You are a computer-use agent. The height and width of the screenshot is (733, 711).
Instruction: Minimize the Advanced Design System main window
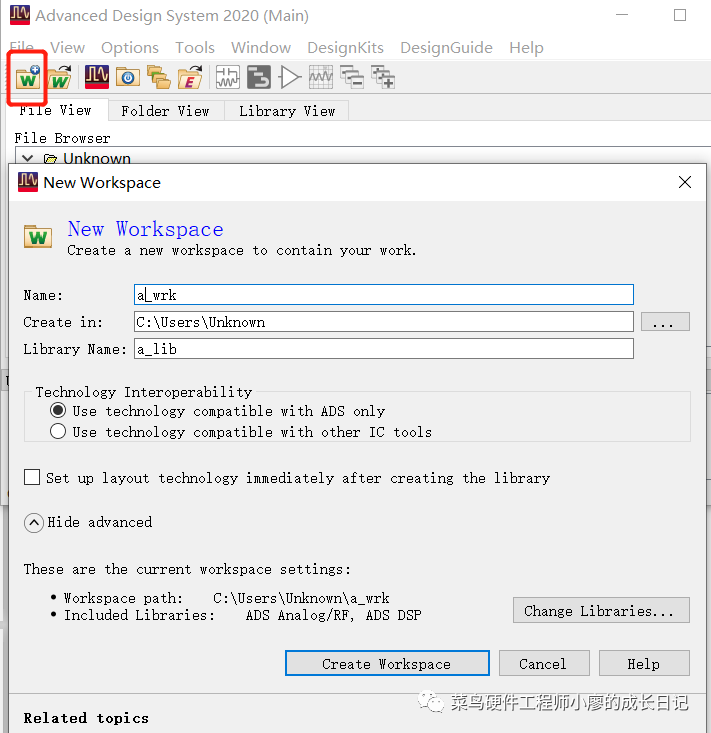(x=622, y=15)
